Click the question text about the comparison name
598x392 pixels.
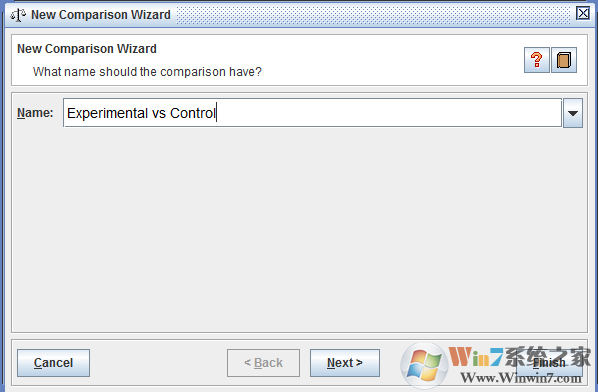[x=147, y=72]
